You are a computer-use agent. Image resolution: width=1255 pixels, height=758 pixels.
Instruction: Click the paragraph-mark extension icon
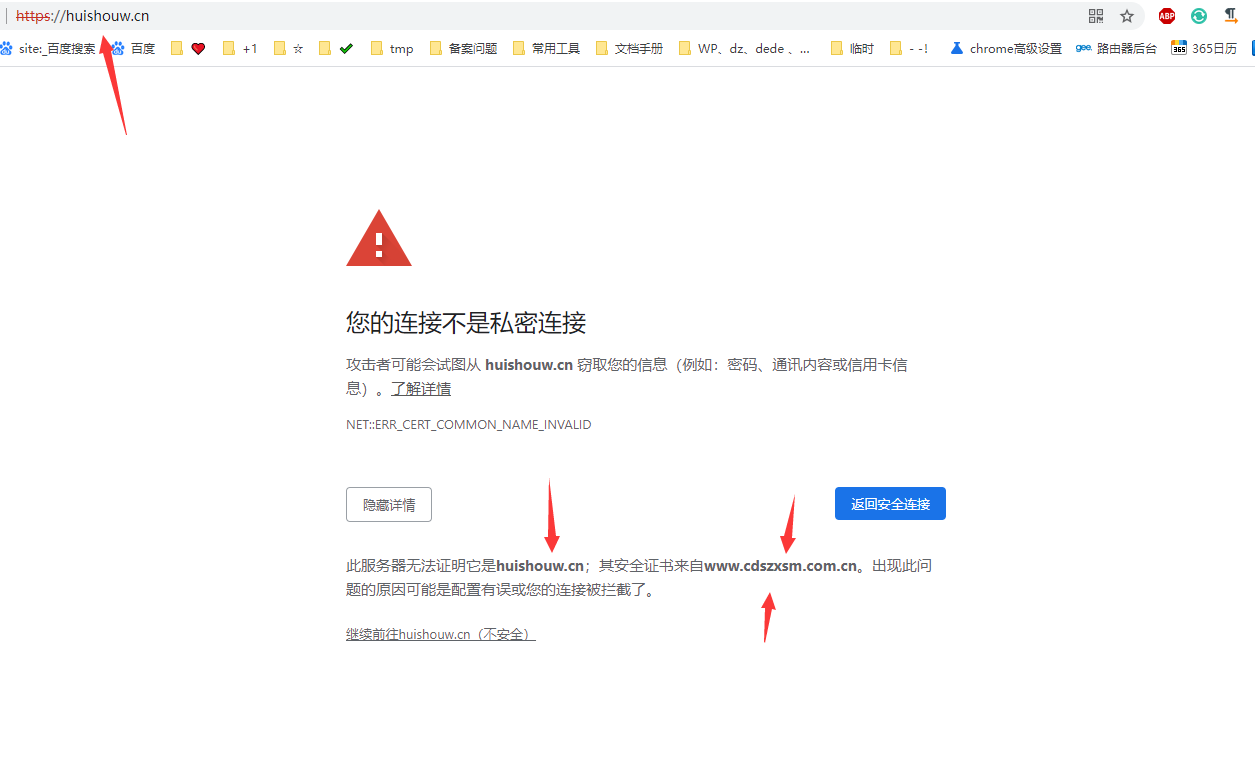pos(1230,15)
